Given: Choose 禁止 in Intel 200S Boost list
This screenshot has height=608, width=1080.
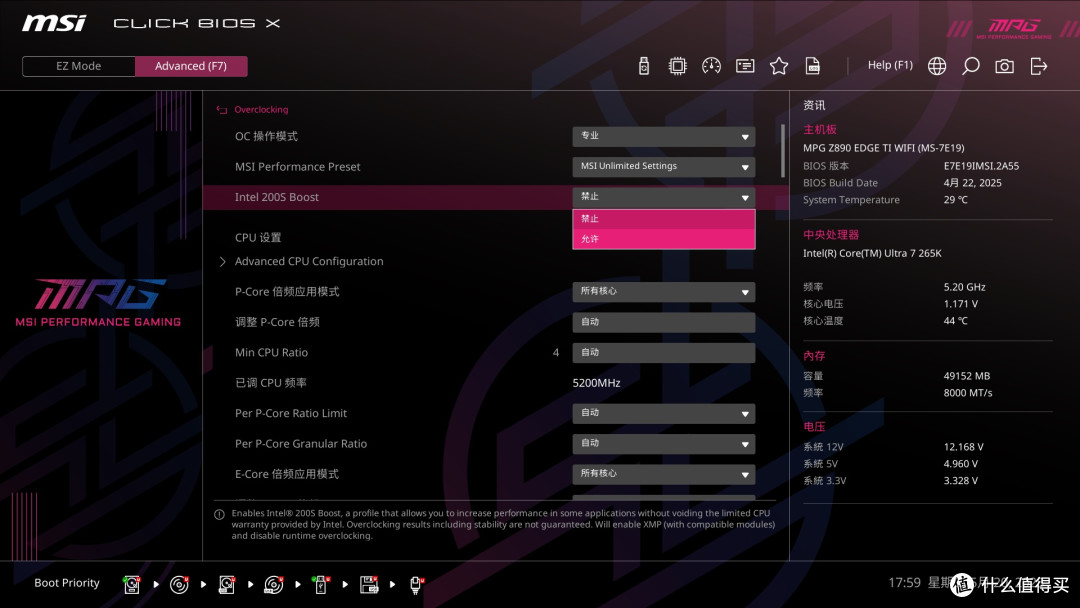Looking at the screenshot, I should point(663,219).
